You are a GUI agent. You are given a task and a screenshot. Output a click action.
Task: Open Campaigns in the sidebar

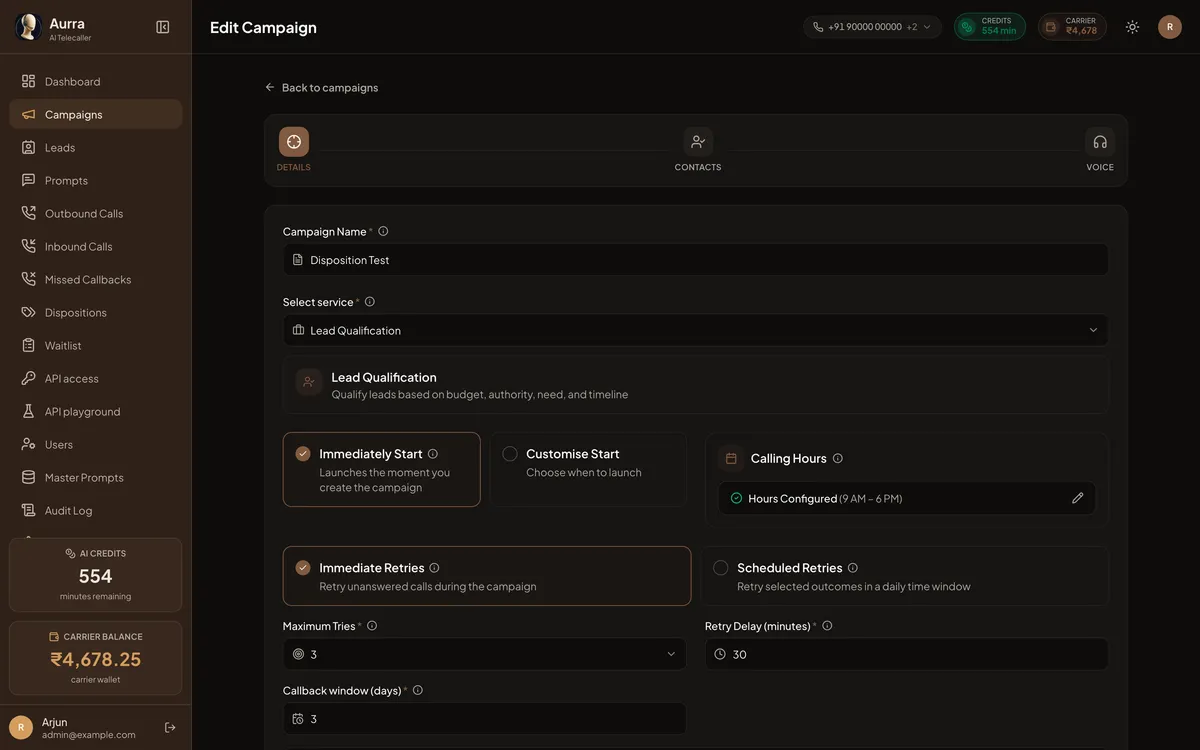coord(96,114)
